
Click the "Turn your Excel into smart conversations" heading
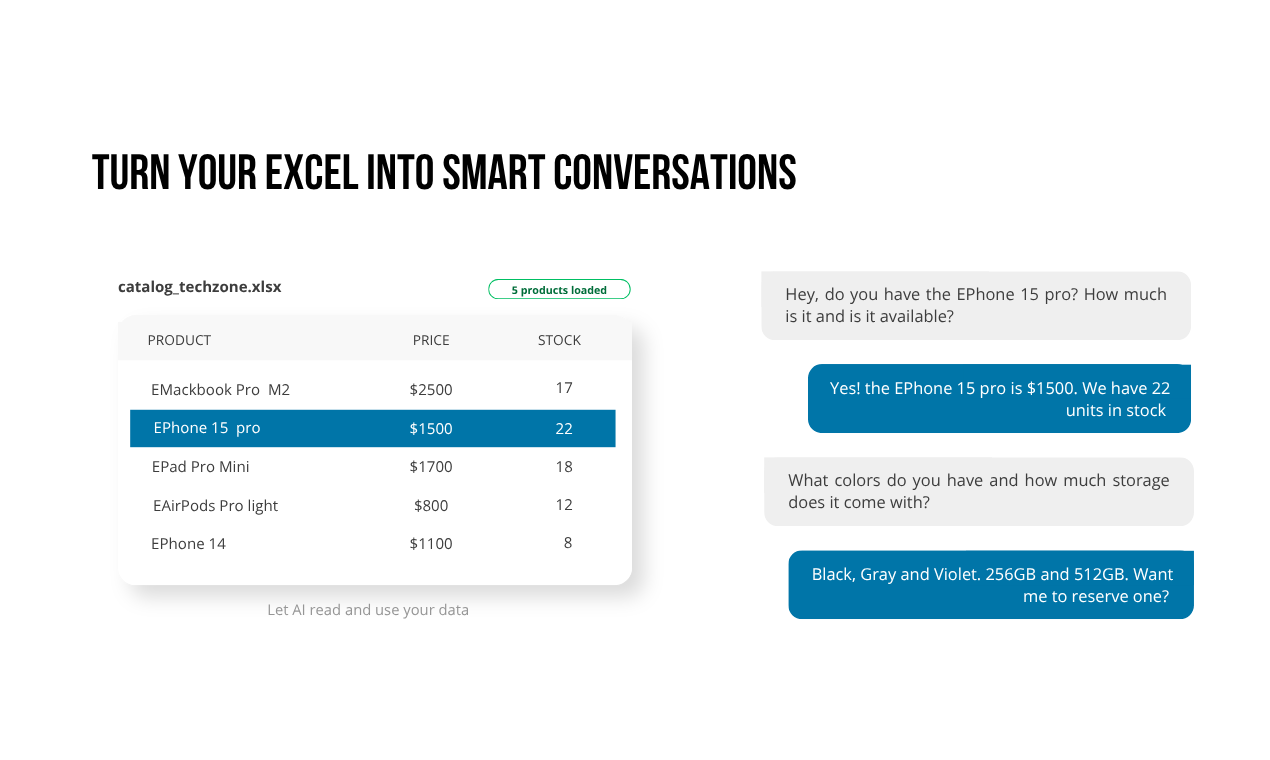(x=444, y=173)
